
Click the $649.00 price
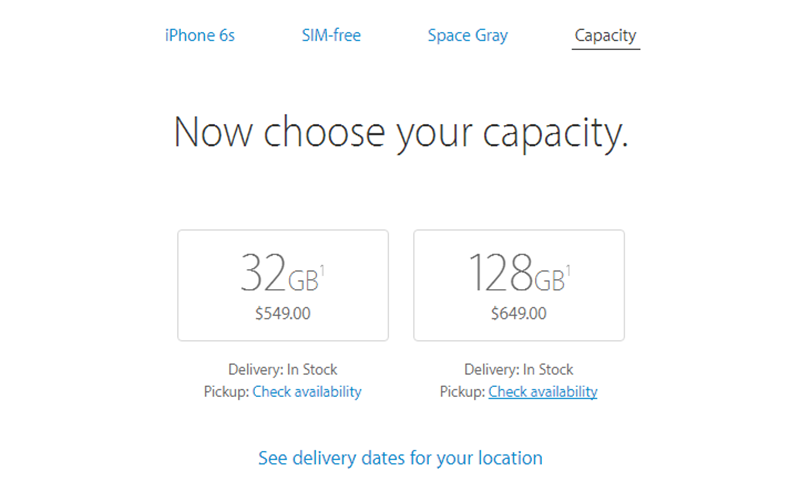(519, 313)
